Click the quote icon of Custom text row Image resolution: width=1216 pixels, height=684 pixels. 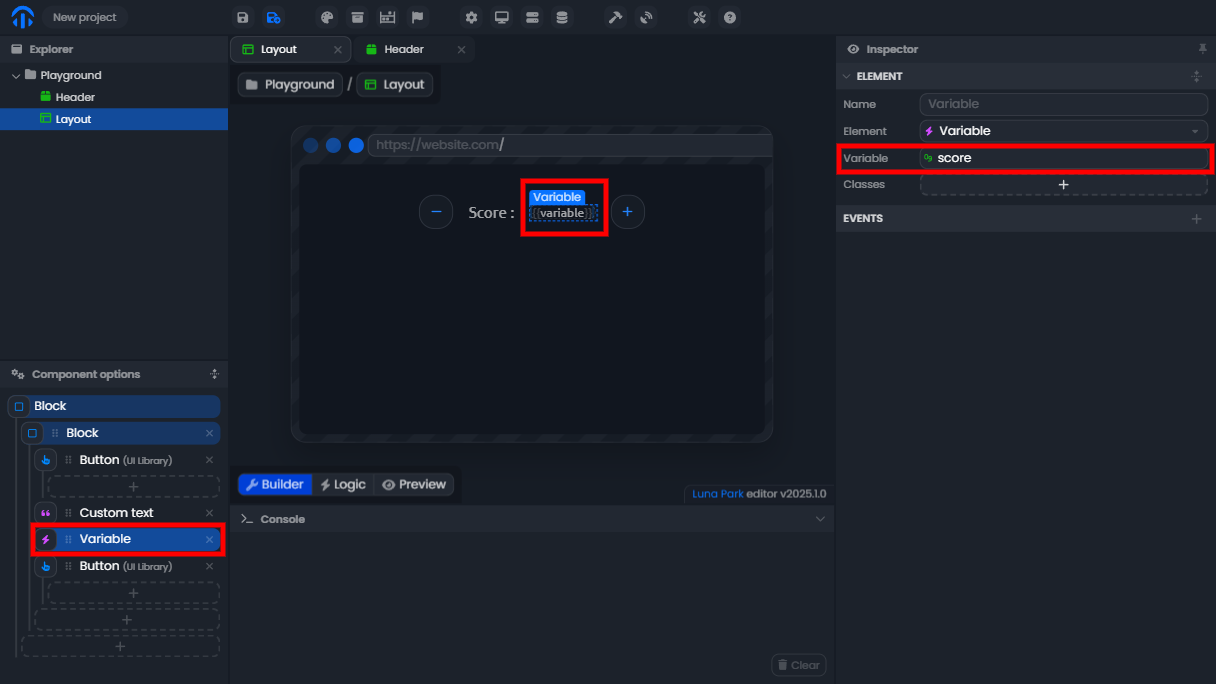point(45,513)
